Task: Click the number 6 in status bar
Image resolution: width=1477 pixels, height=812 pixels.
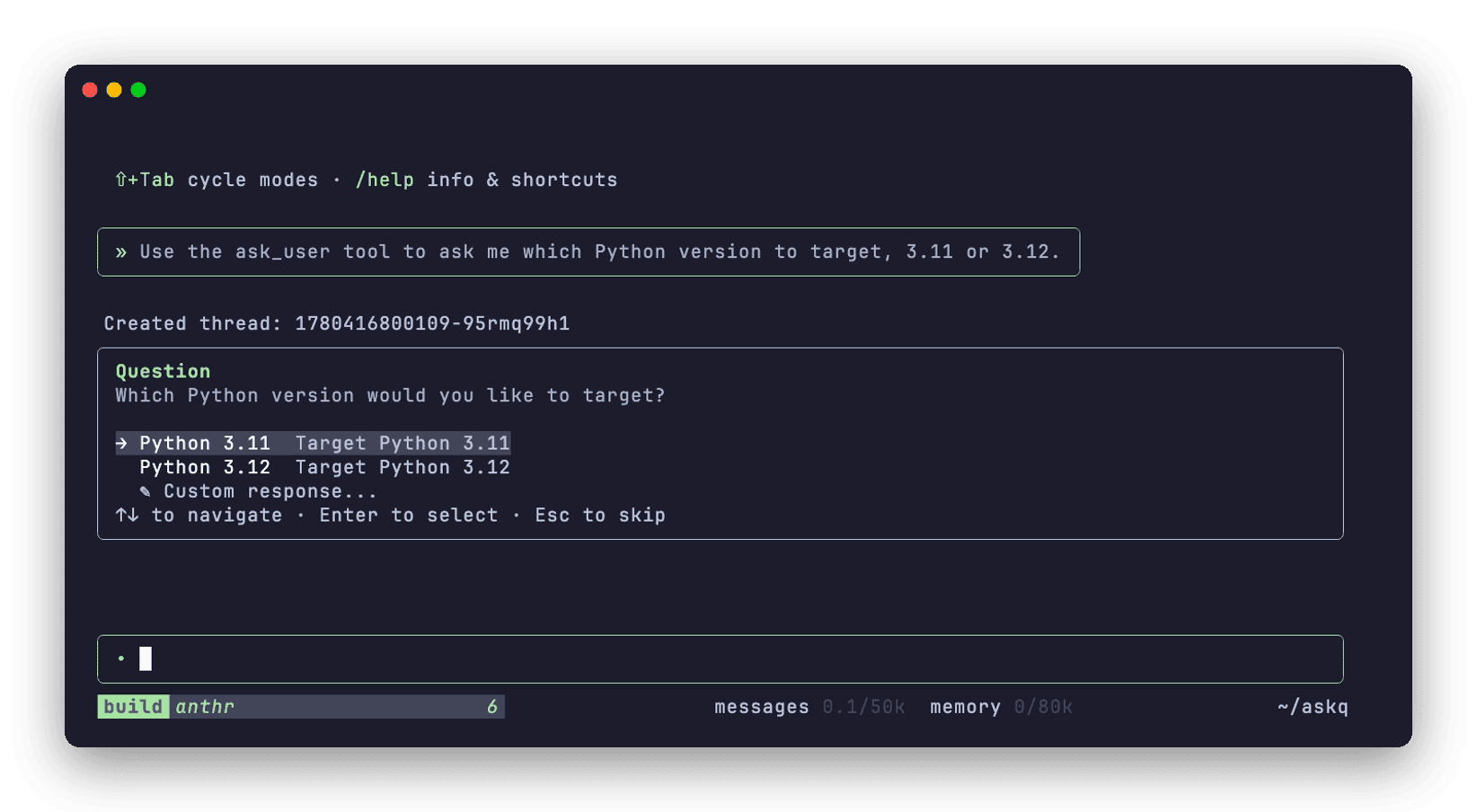Action: (x=492, y=707)
